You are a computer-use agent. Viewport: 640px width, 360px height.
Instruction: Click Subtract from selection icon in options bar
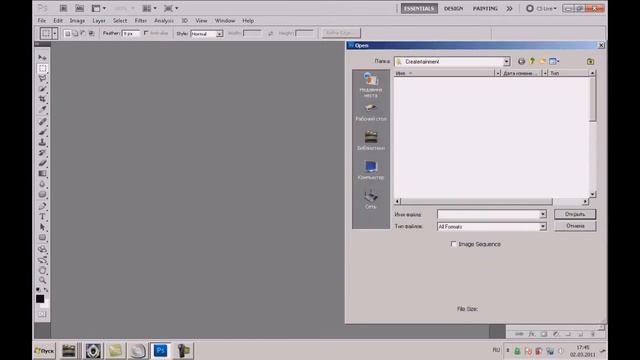click(x=84, y=33)
